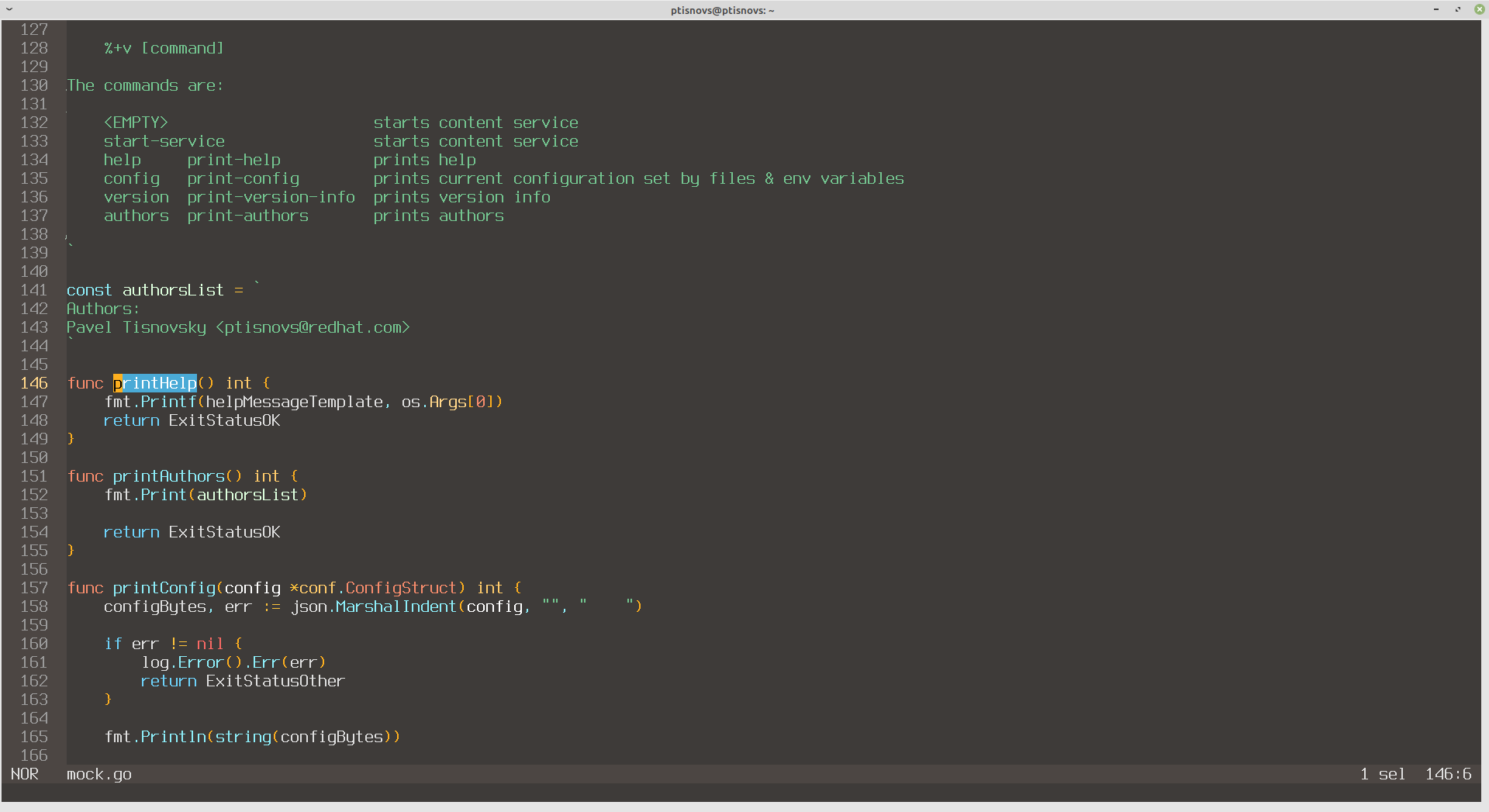This screenshot has width=1489, height=812.
Task: Click 'return' keyword on line 154
Action: coord(132,532)
